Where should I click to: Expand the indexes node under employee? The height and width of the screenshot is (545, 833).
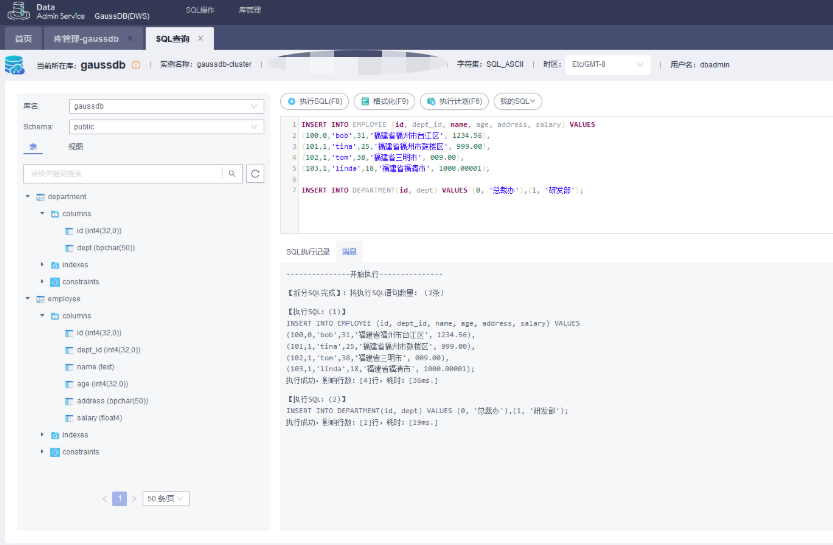(x=42, y=435)
